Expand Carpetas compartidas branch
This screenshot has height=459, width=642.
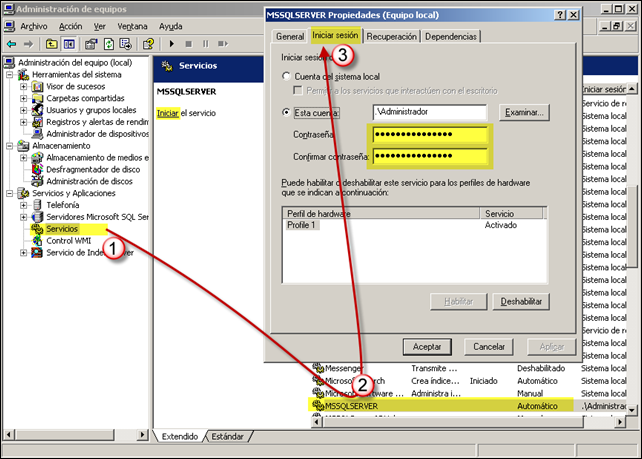click(23, 99)
